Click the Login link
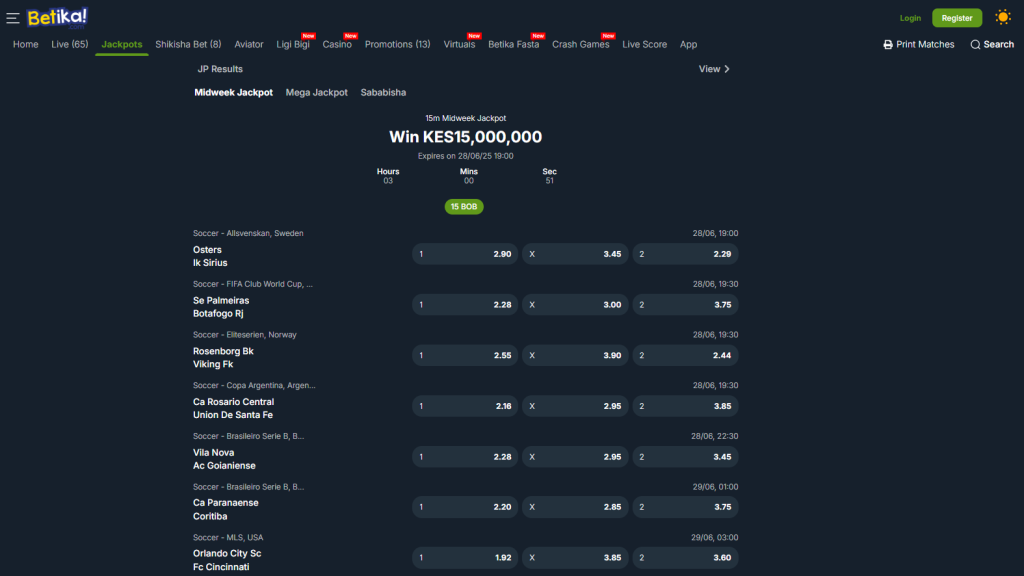This screenshot has width=1024, height=576. [910, 18]
